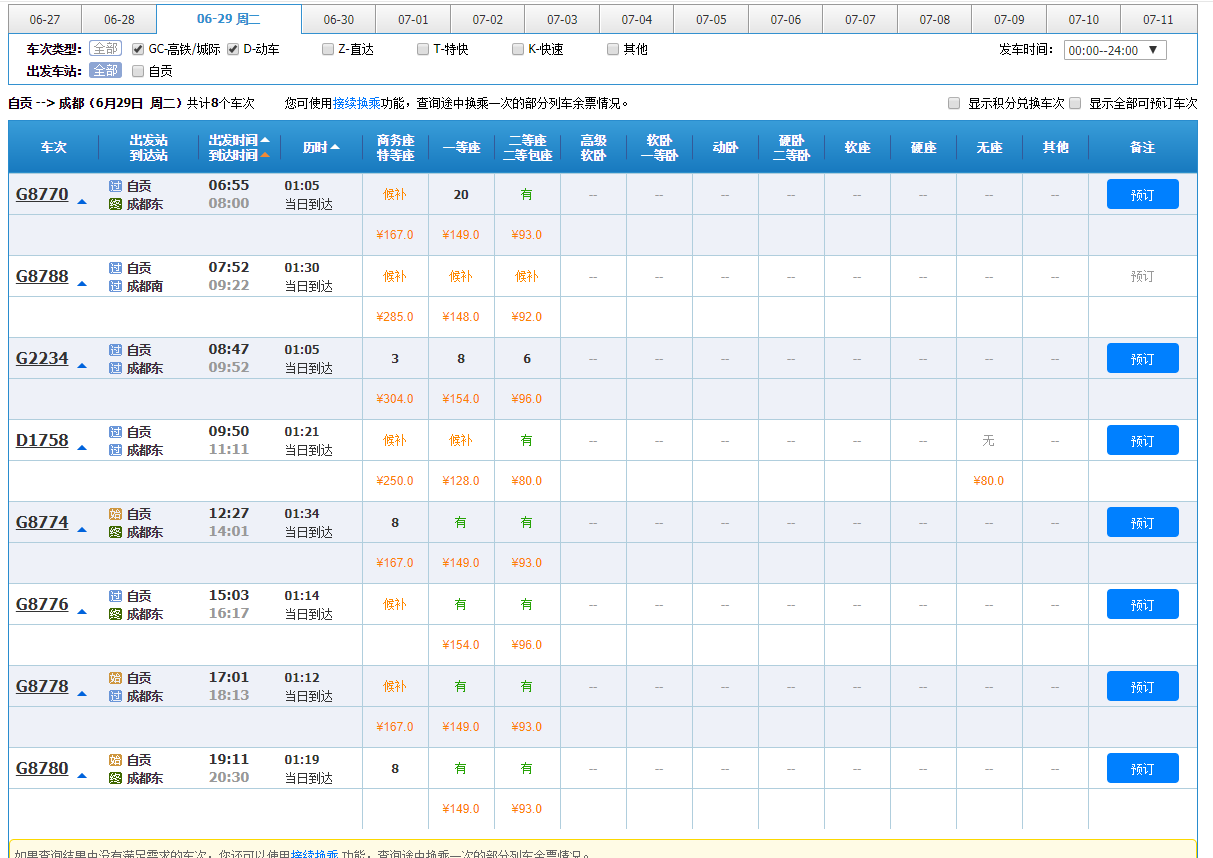
Task: Open train number G8788 details
Action: pos(42,276)
